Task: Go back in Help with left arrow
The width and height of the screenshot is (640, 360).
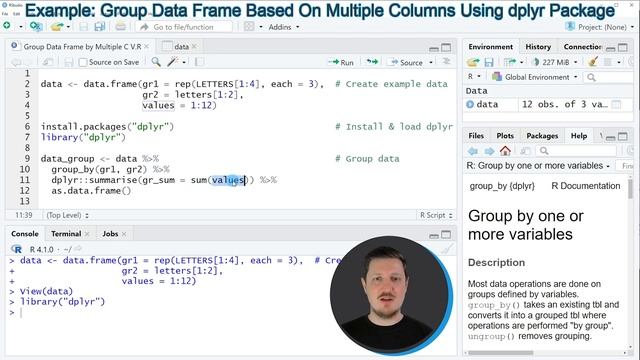Action: coord(473,151)
